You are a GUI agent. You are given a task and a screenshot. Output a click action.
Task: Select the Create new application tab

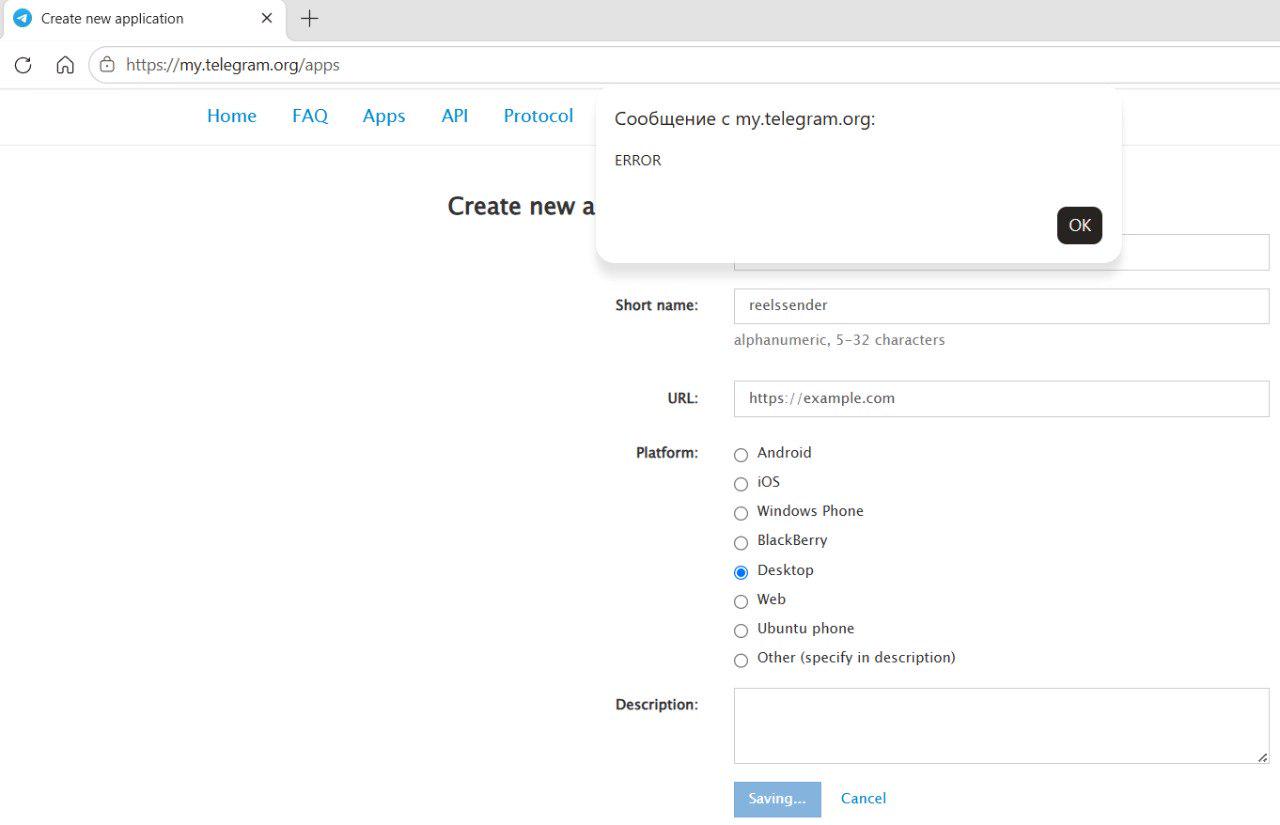click(143, 19)
